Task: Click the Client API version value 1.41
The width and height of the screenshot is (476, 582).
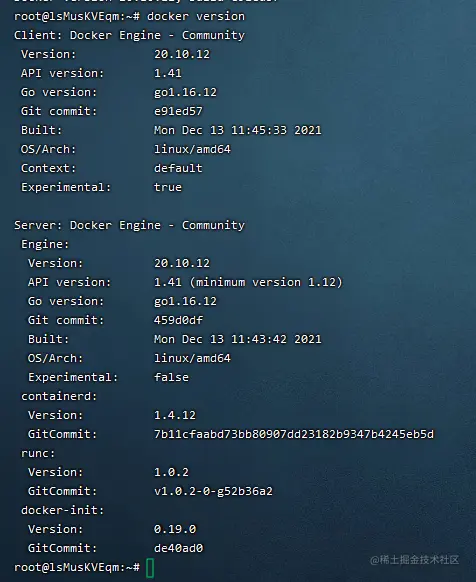Action: (x=168, y=73)
